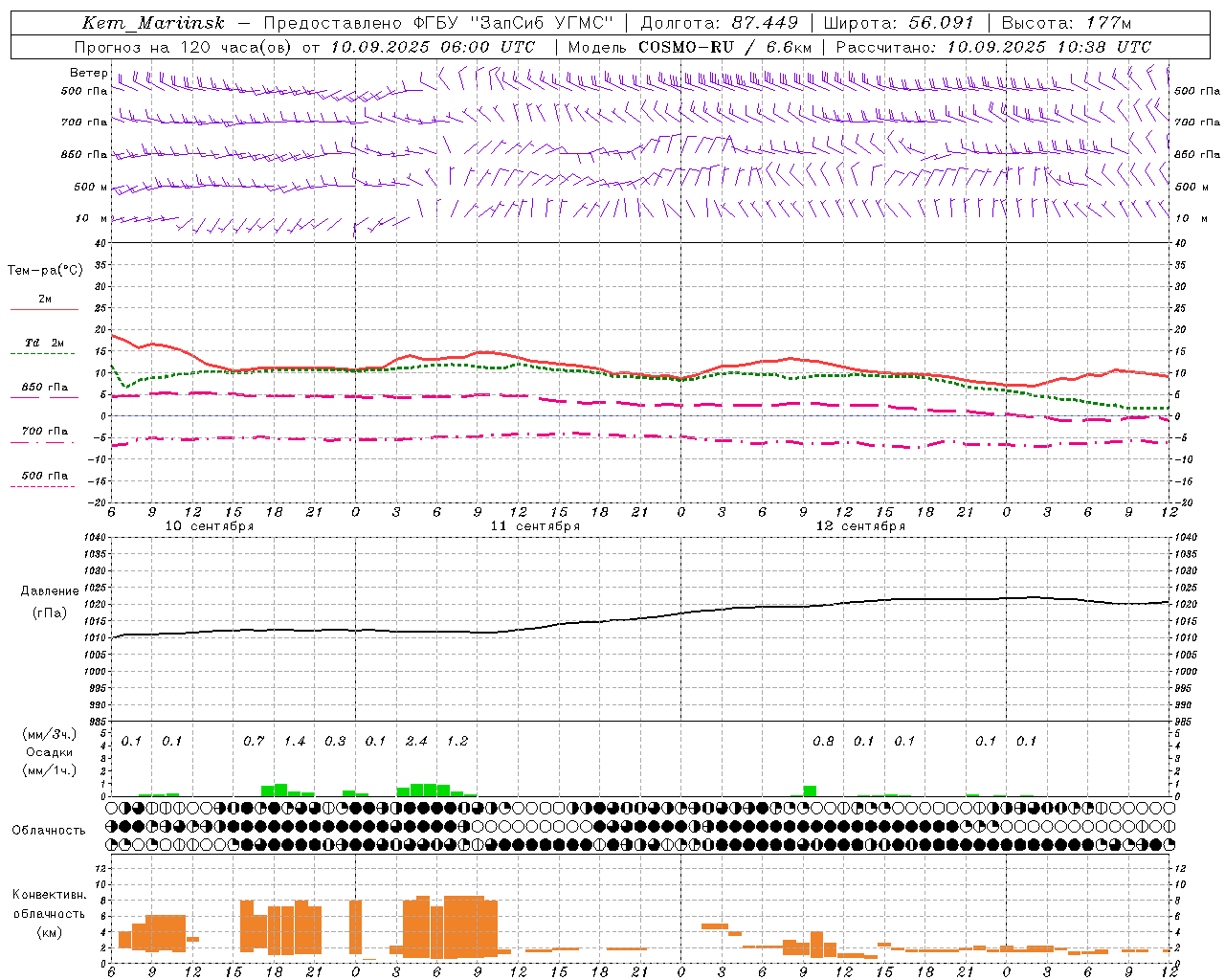Click the 2.4 precipitation total value

[x=416, y=741]
